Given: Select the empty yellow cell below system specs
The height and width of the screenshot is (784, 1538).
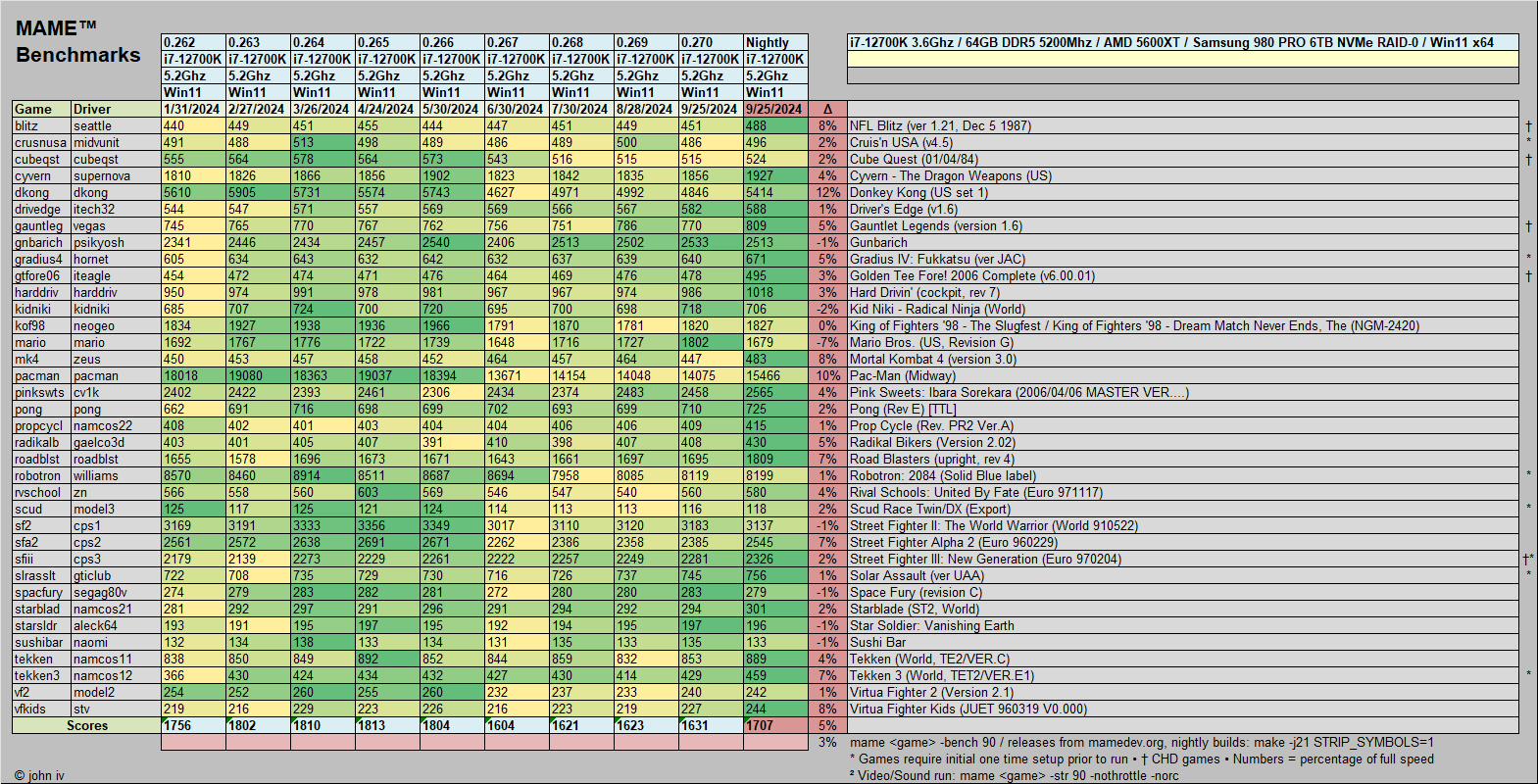Looking at the screenshot, I should pyautogui.click(x=1182, y=60).
